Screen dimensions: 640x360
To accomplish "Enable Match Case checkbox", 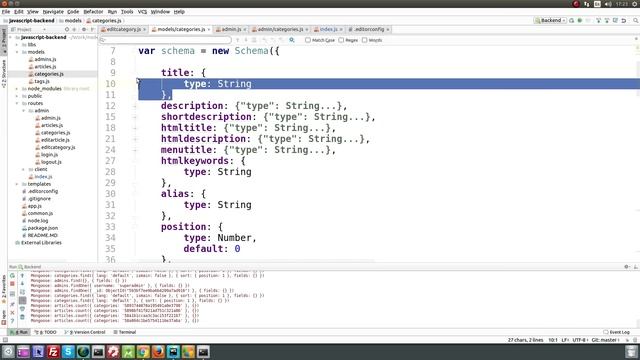I will click(x=308, y=40).
